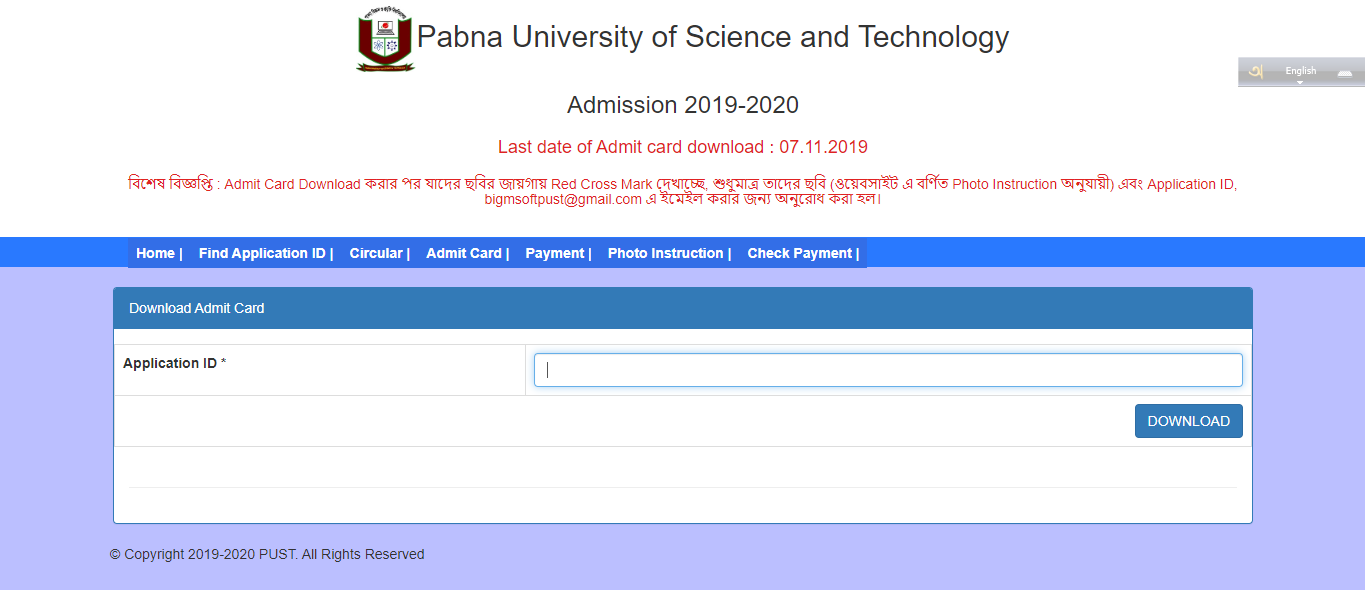Screen dimensions: 1365x590
Task: Go to the Payment menu item
Action: [x=554, y=253]
